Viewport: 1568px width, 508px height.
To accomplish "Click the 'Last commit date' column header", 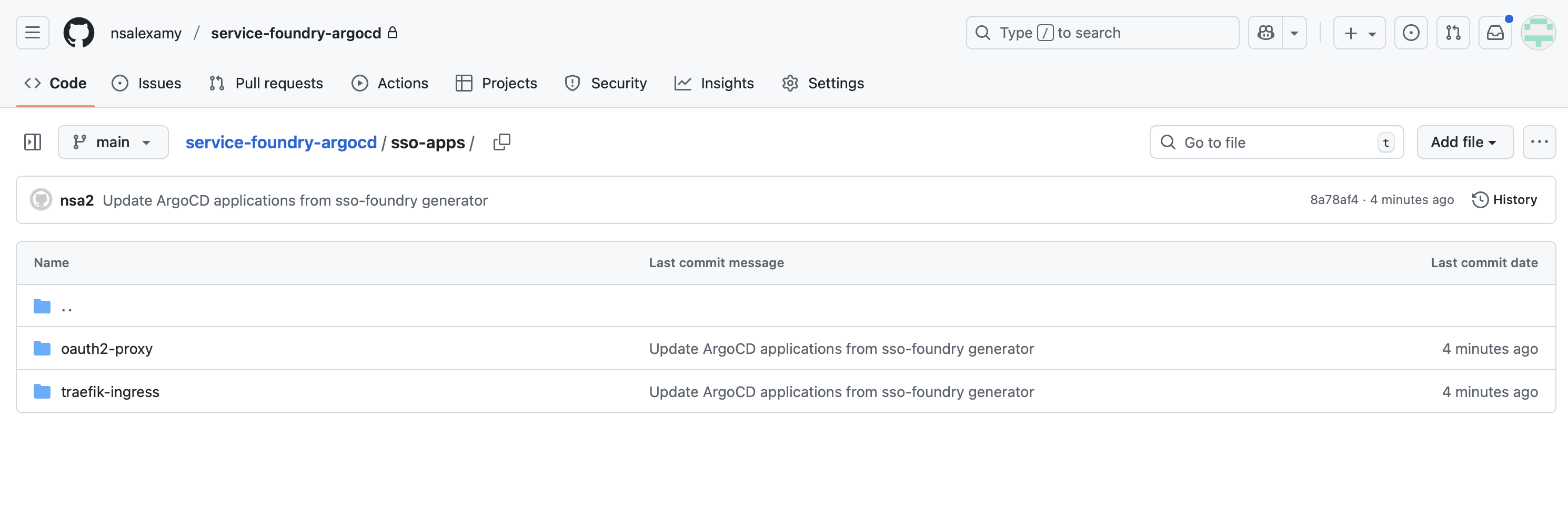I will tap(1484, 263).
